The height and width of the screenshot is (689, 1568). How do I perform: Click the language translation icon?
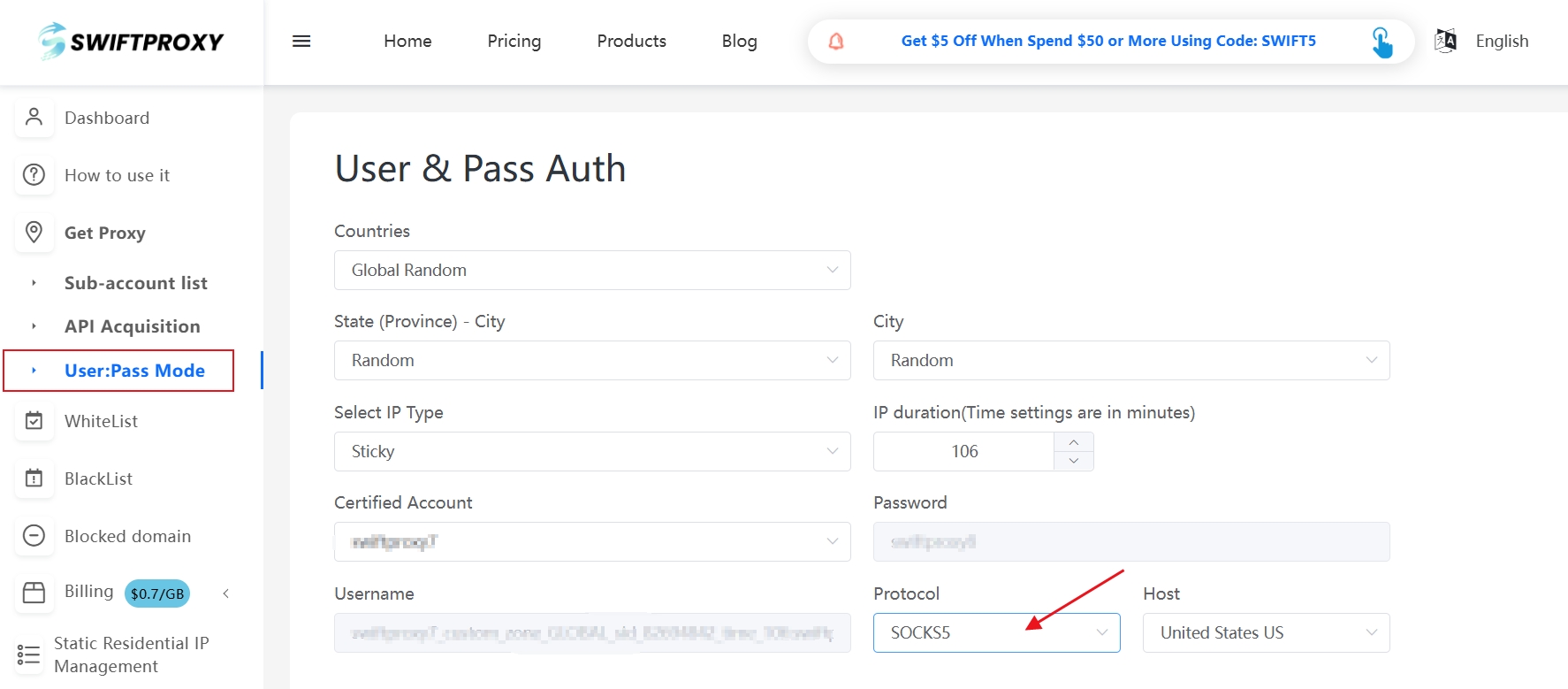(1445, 41)
